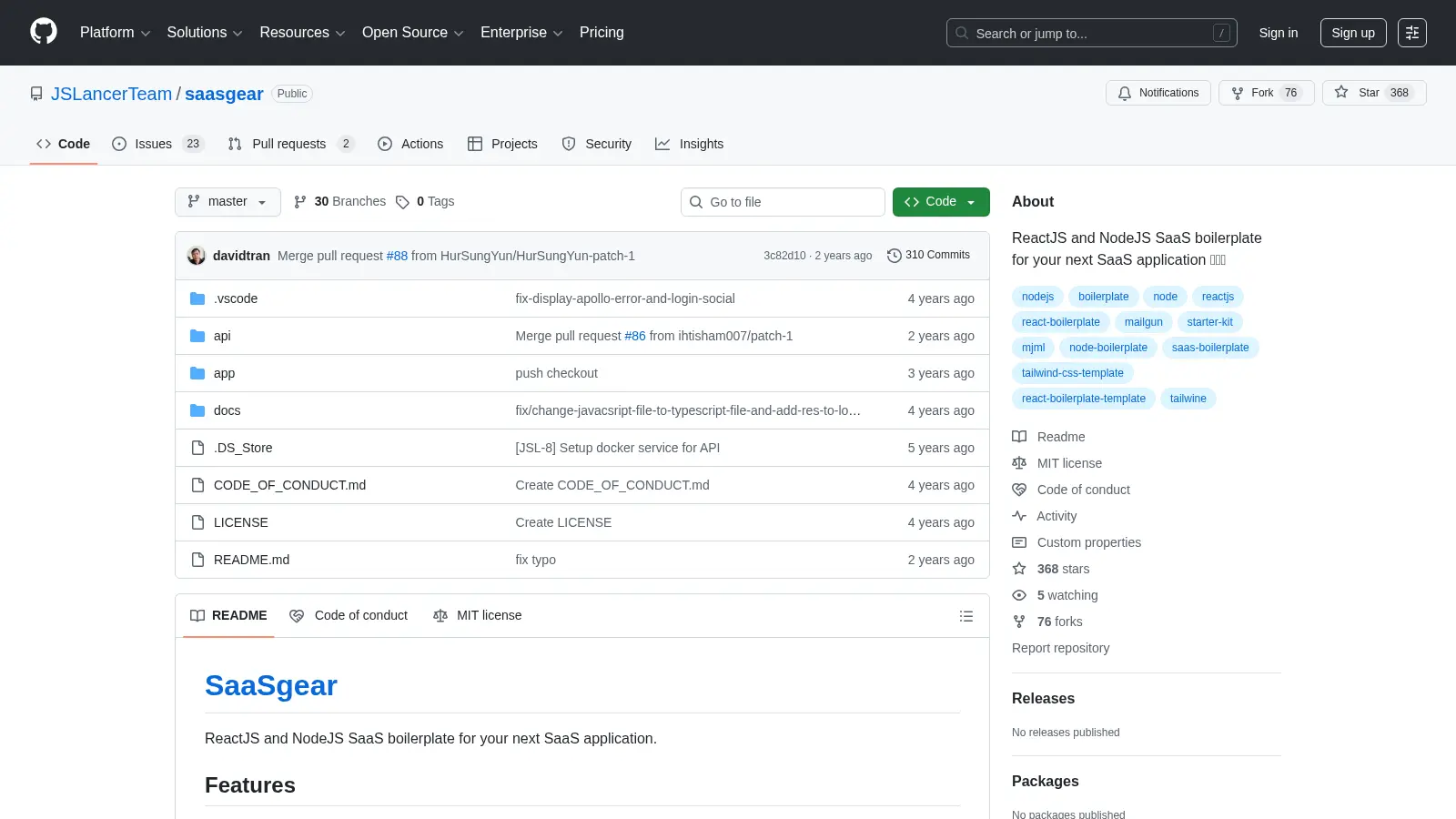Select the README tab in the file viewer
This screenshot has height=819, width=1456.
pos(228,616)
